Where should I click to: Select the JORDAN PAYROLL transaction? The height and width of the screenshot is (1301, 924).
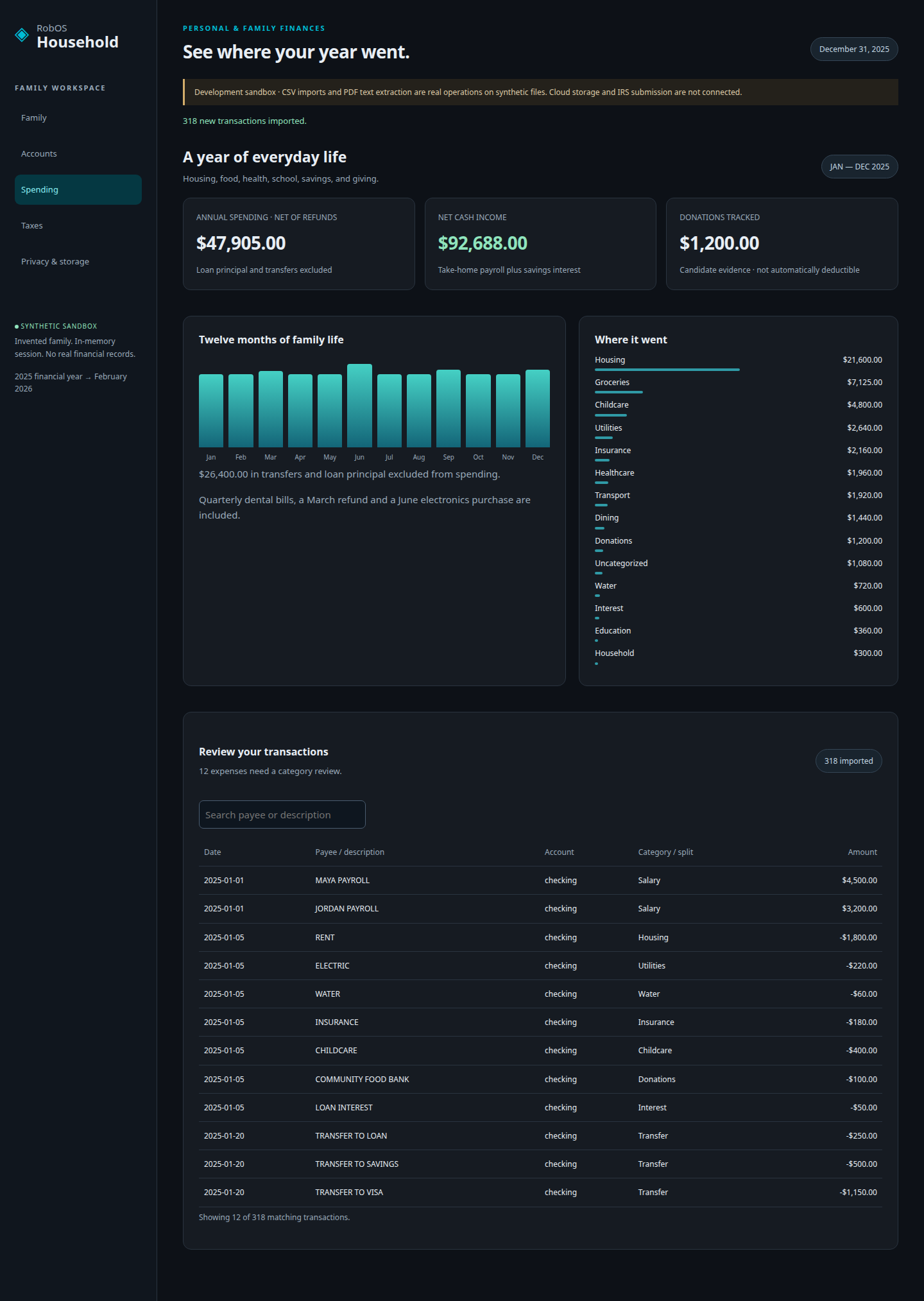tap(540, 909)
